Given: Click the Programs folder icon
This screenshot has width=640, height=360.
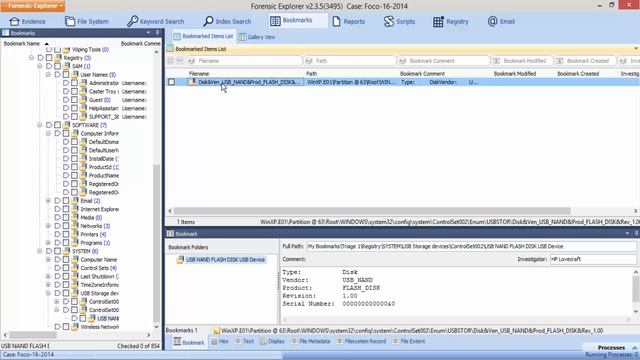Looking at the screenshot, I should 75,242.
